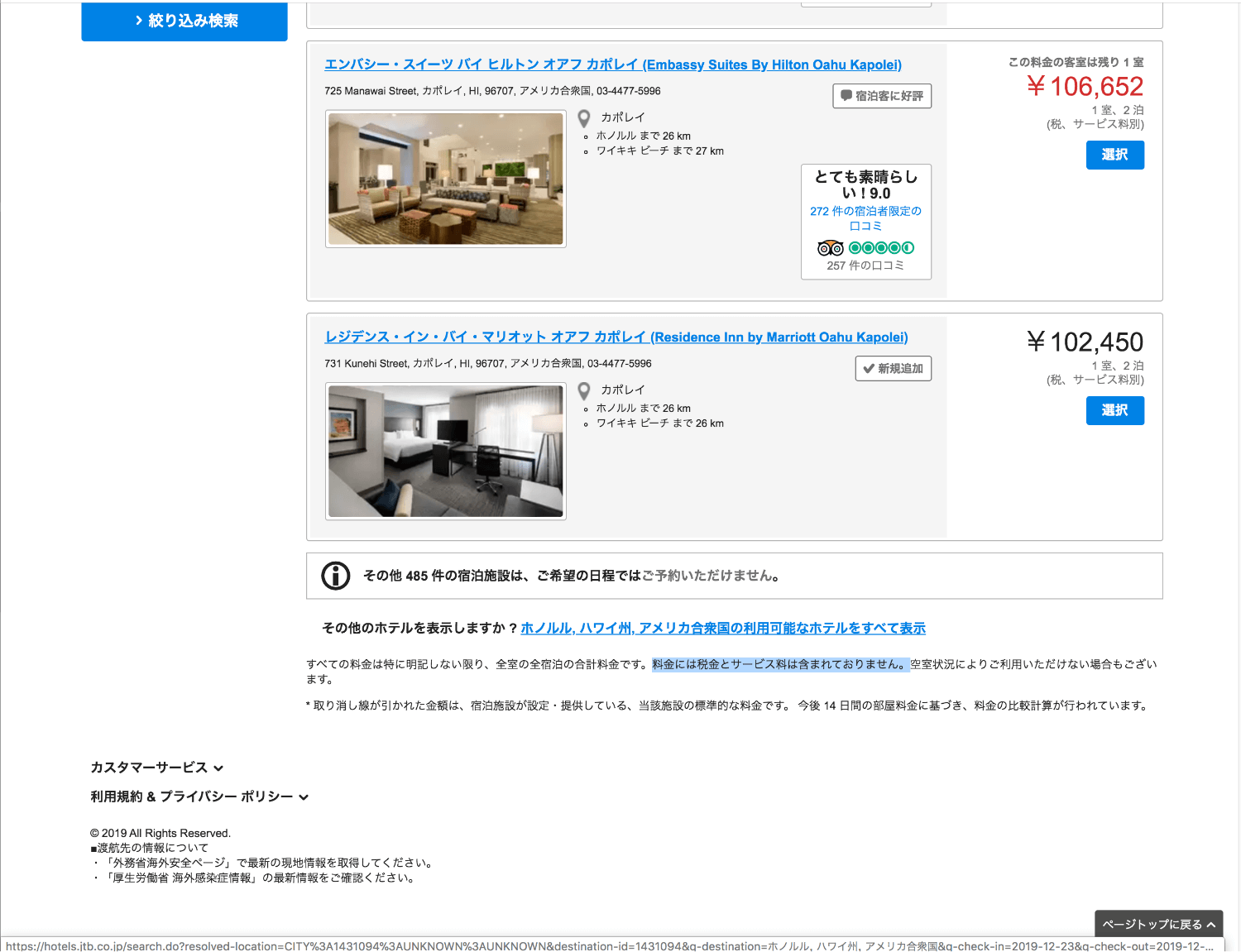Click the TripAdvisor owl icon
This screenshot has width=1241, height=952.
click(830, 248)
